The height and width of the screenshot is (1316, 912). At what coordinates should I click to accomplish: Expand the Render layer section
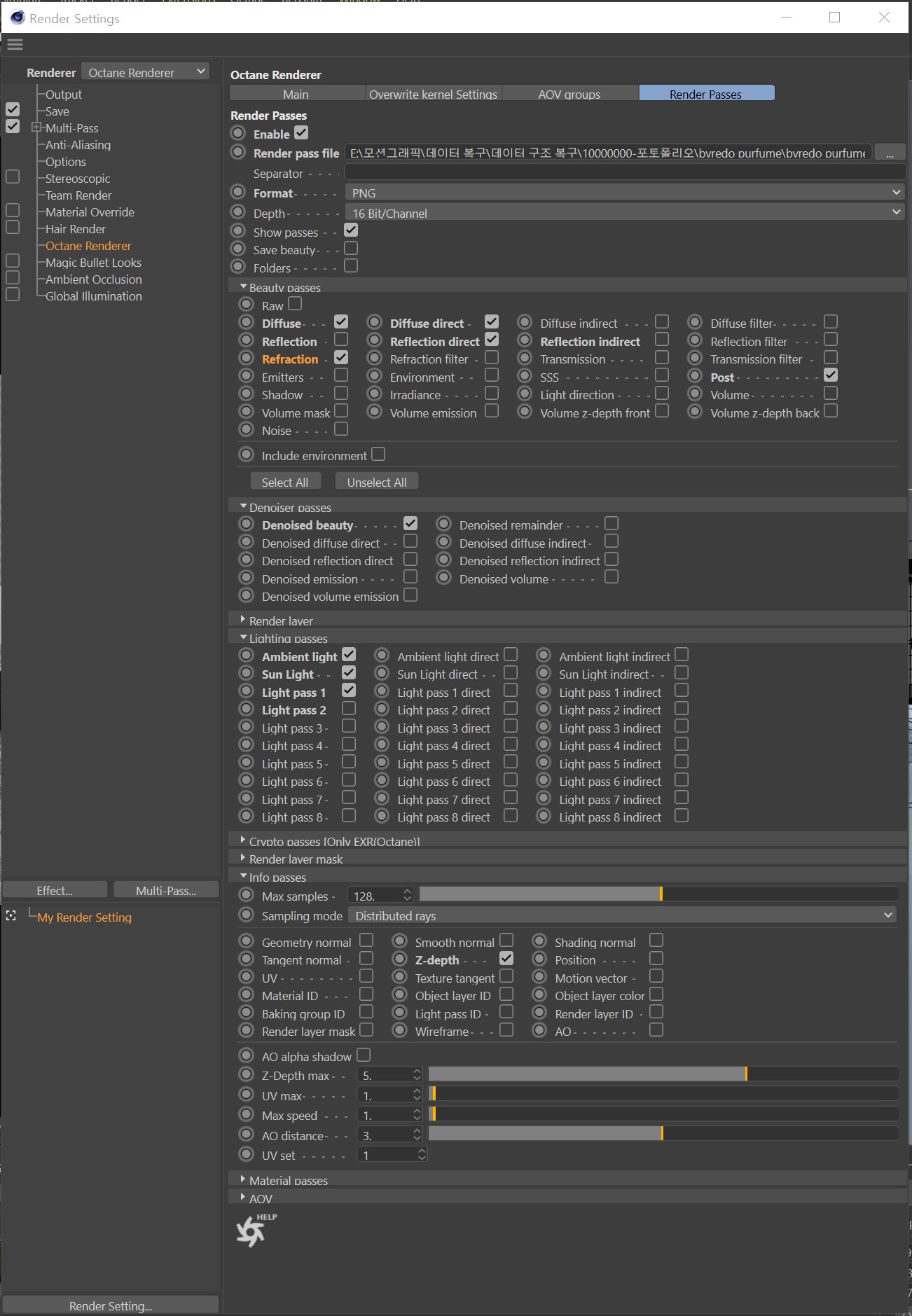point(243,620)
